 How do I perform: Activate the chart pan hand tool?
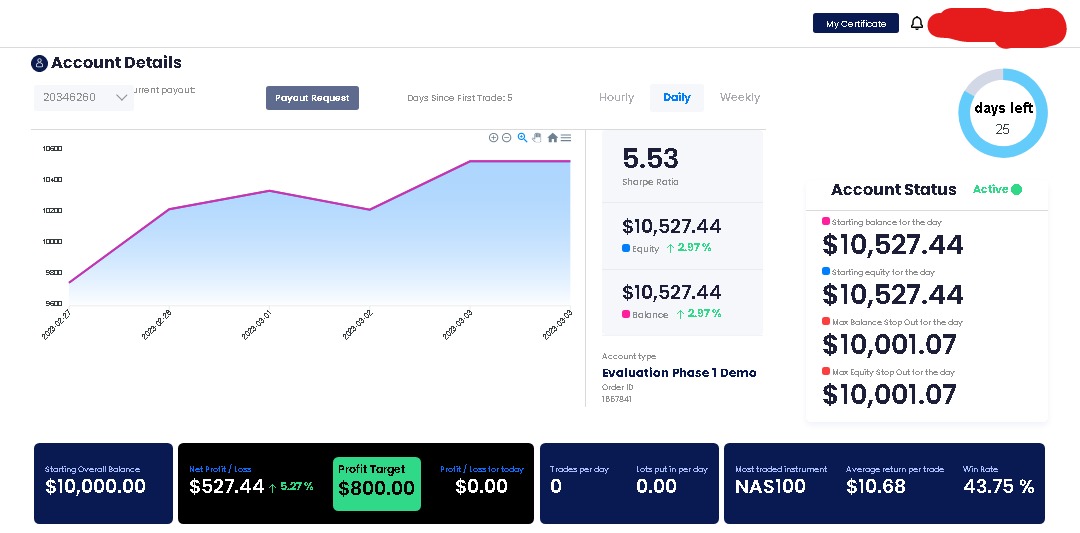point(537,138)
